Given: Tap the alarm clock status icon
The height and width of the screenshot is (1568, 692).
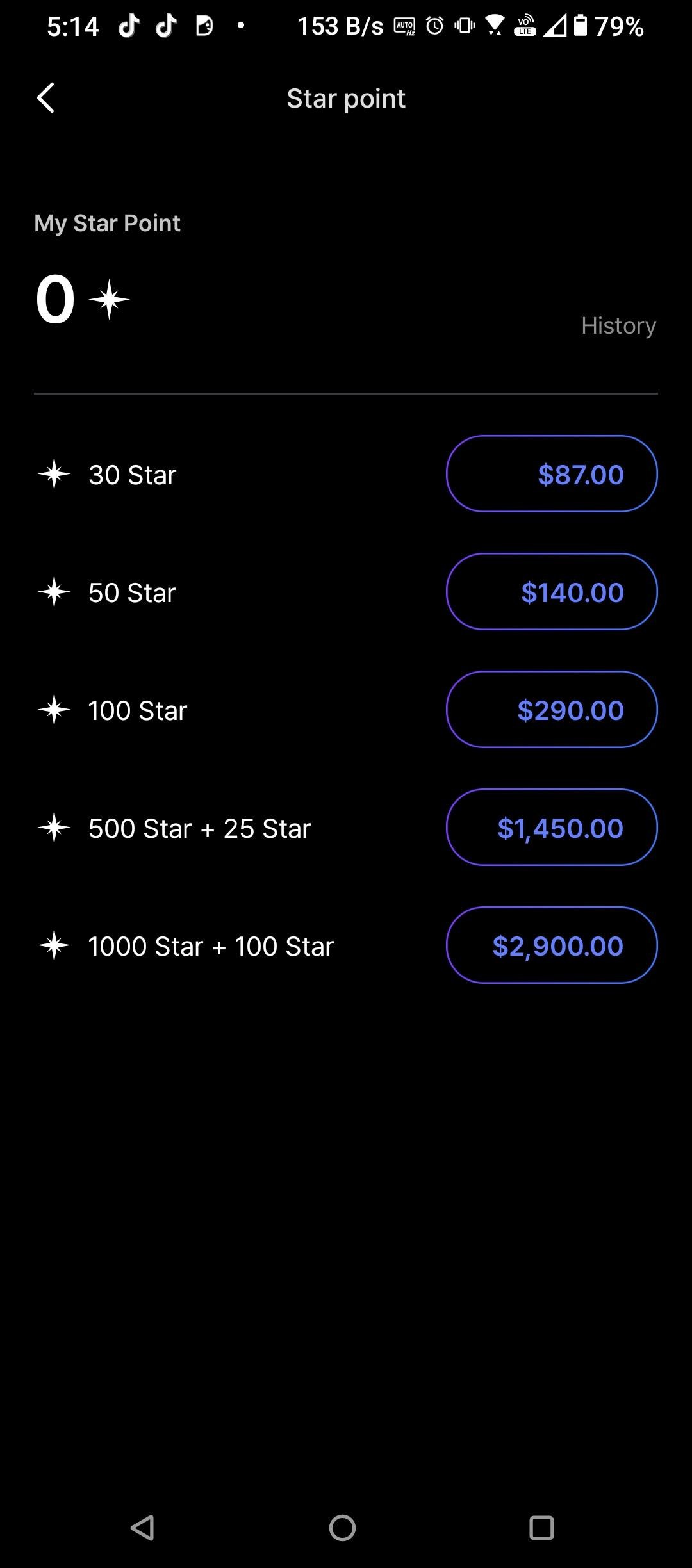Looking at the screenshot, I should tap(435, 26).
